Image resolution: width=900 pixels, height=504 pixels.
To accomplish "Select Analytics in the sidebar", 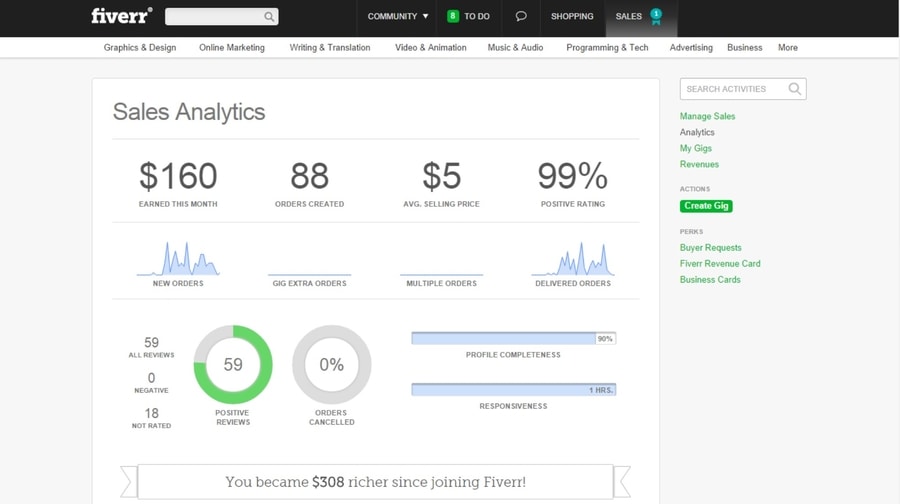I will [697, 132].
